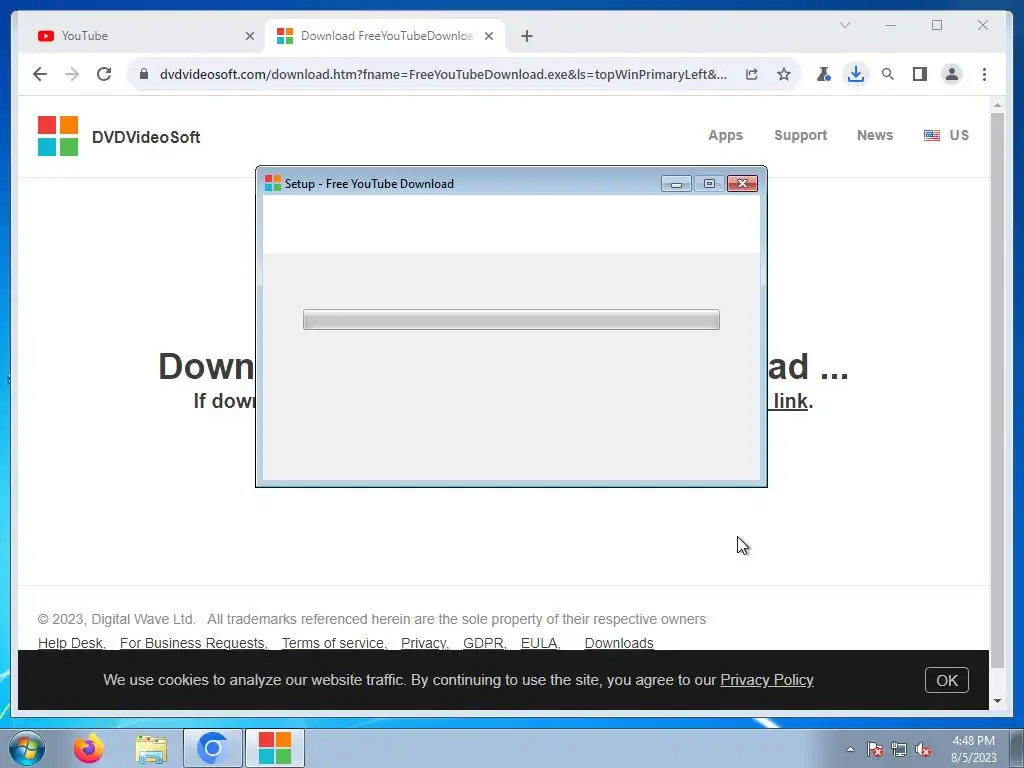Close the YouTube tab

[249, 36]
